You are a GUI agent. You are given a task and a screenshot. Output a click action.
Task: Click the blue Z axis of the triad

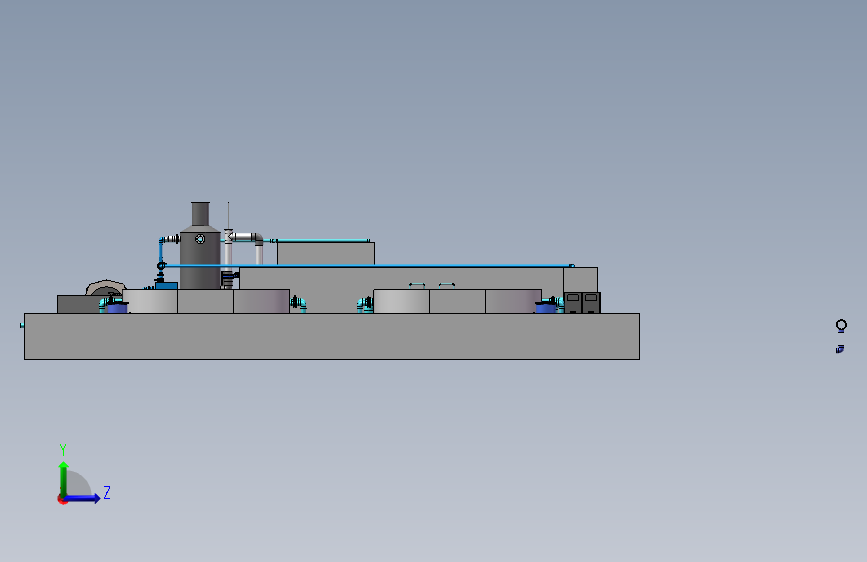click(x=83, y=498)
